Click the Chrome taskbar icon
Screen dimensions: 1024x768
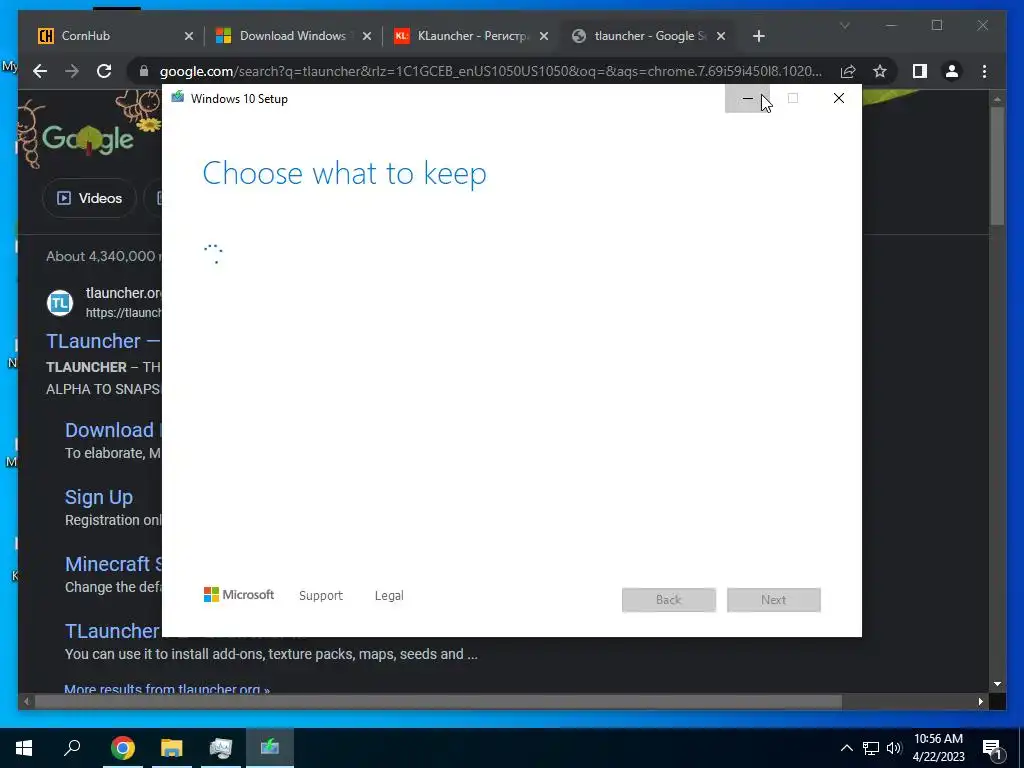(122, 748)
